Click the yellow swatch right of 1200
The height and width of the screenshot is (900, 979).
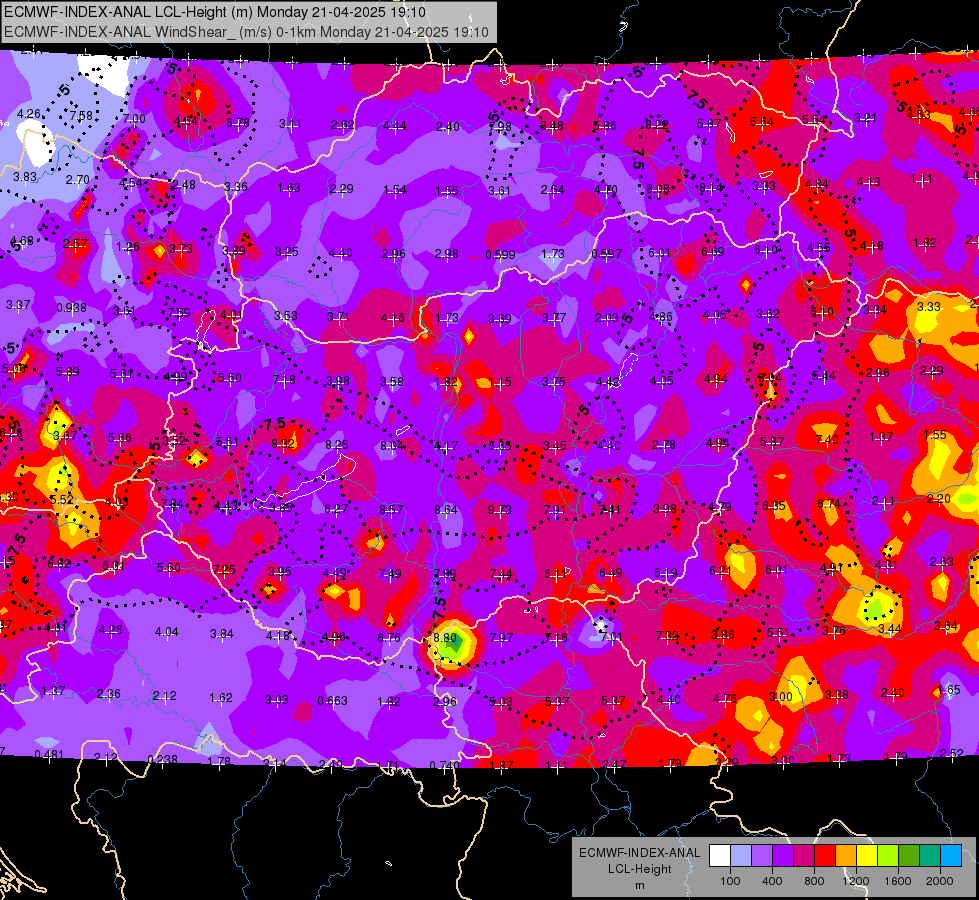(x=867, y=856)
